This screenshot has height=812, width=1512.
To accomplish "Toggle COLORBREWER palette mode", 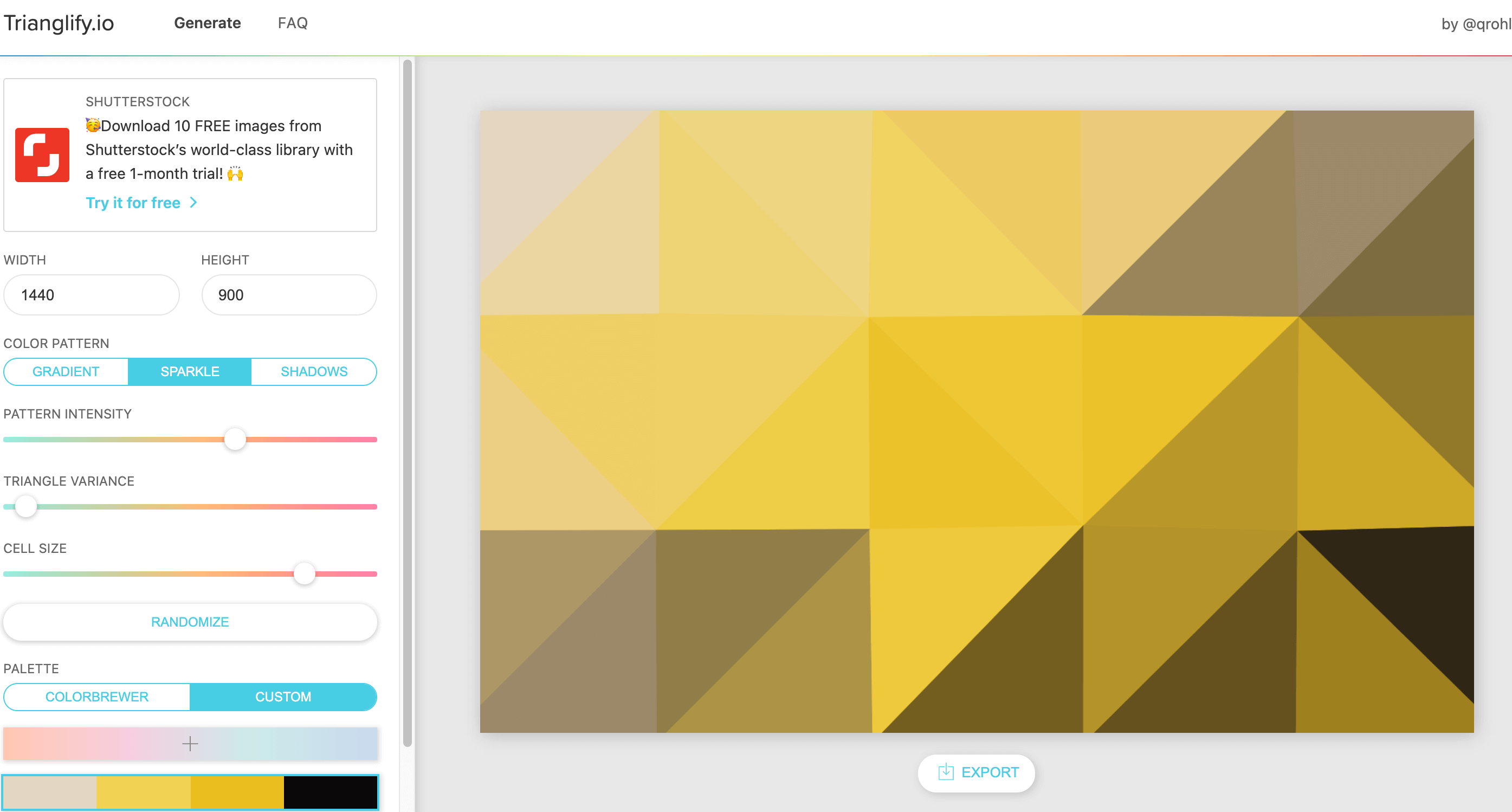I will pyautogui.click(x=96, y=697).
